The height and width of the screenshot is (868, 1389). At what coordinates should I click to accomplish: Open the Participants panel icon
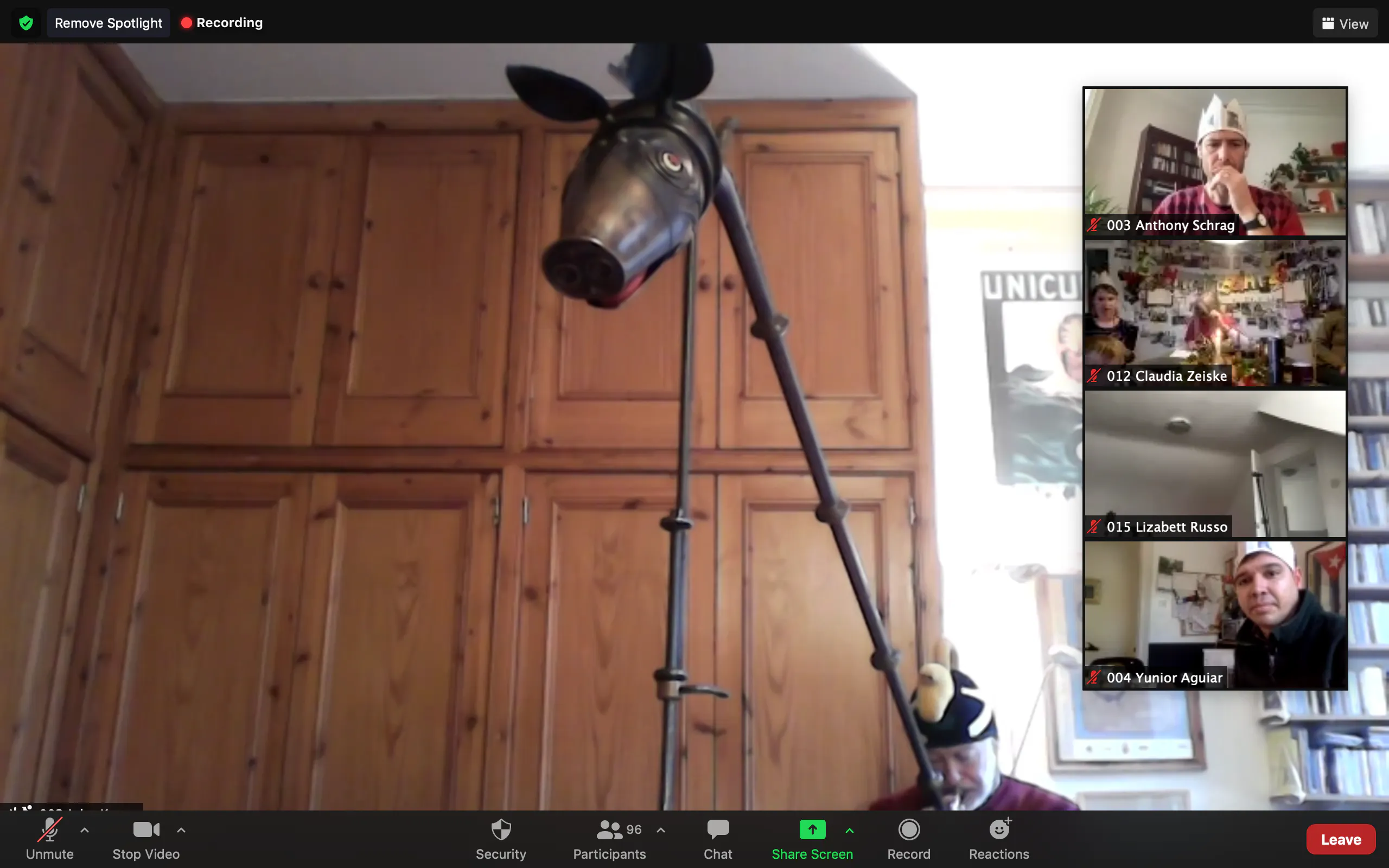coord(609,830)
